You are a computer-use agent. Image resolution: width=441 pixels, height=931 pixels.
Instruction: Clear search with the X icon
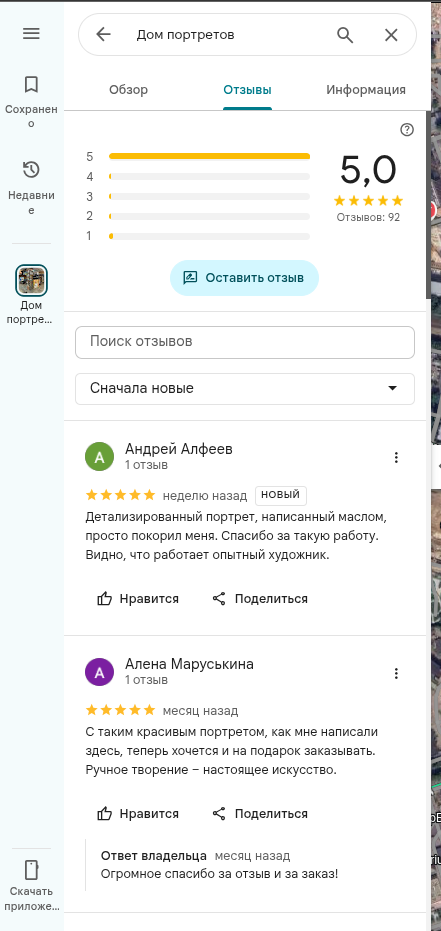pos(391,35)
